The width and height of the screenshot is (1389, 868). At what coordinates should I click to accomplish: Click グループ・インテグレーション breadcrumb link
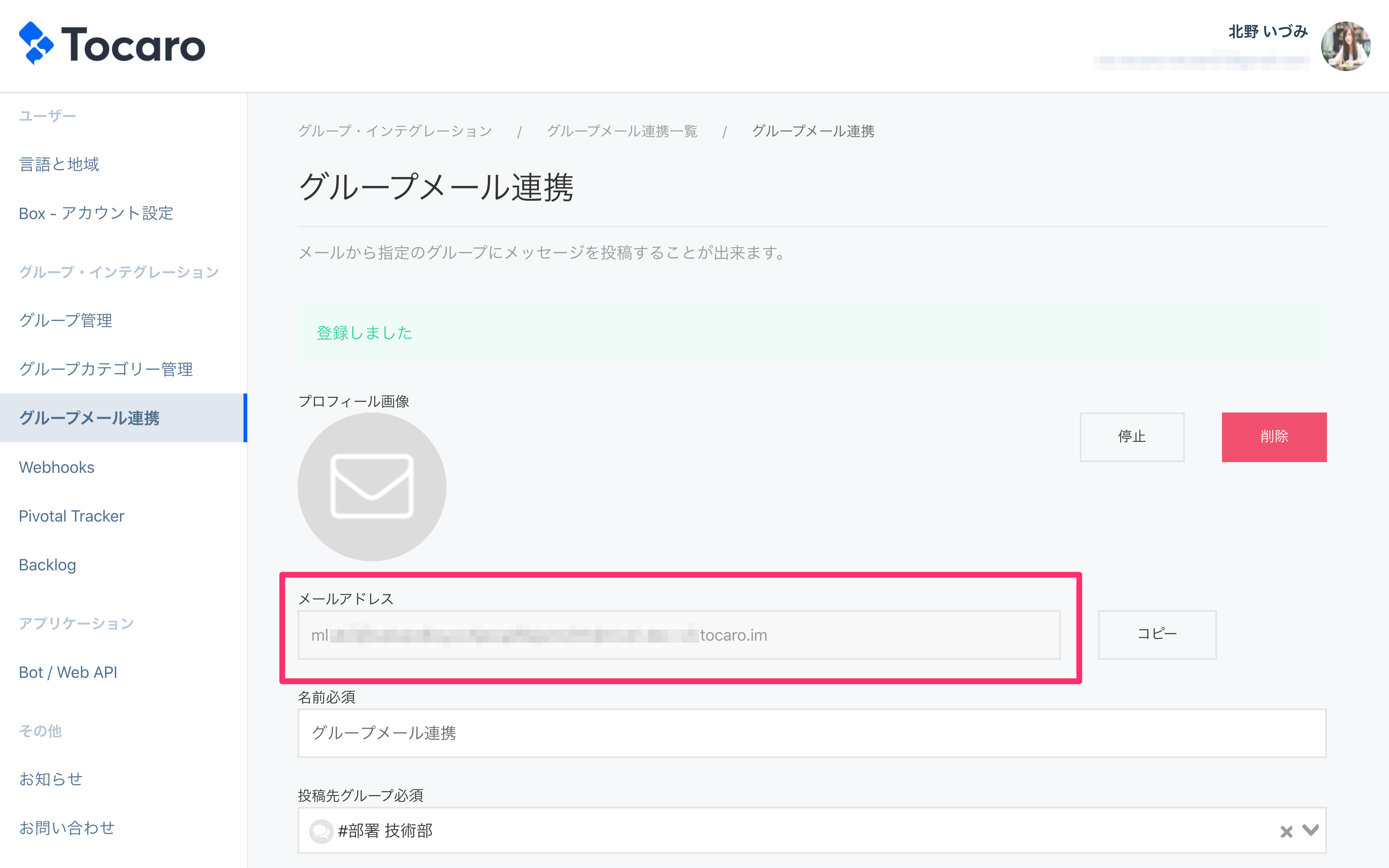coord(395,131)
